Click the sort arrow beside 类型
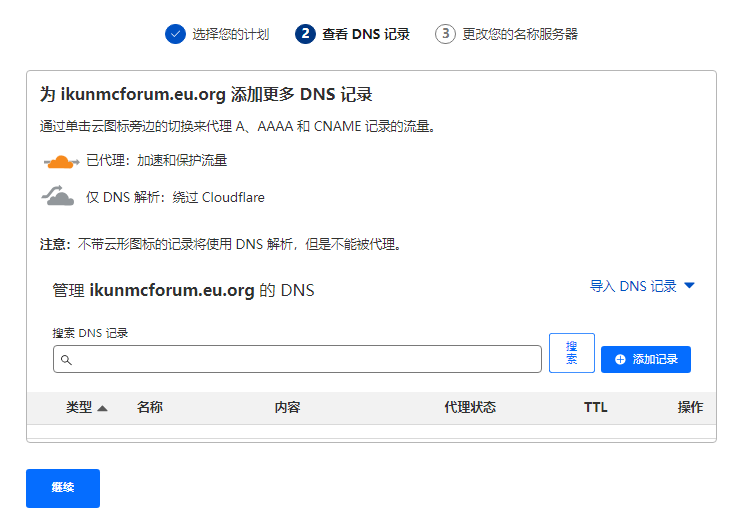The width and height of the screenshot is (749, 518). (102, 408)
